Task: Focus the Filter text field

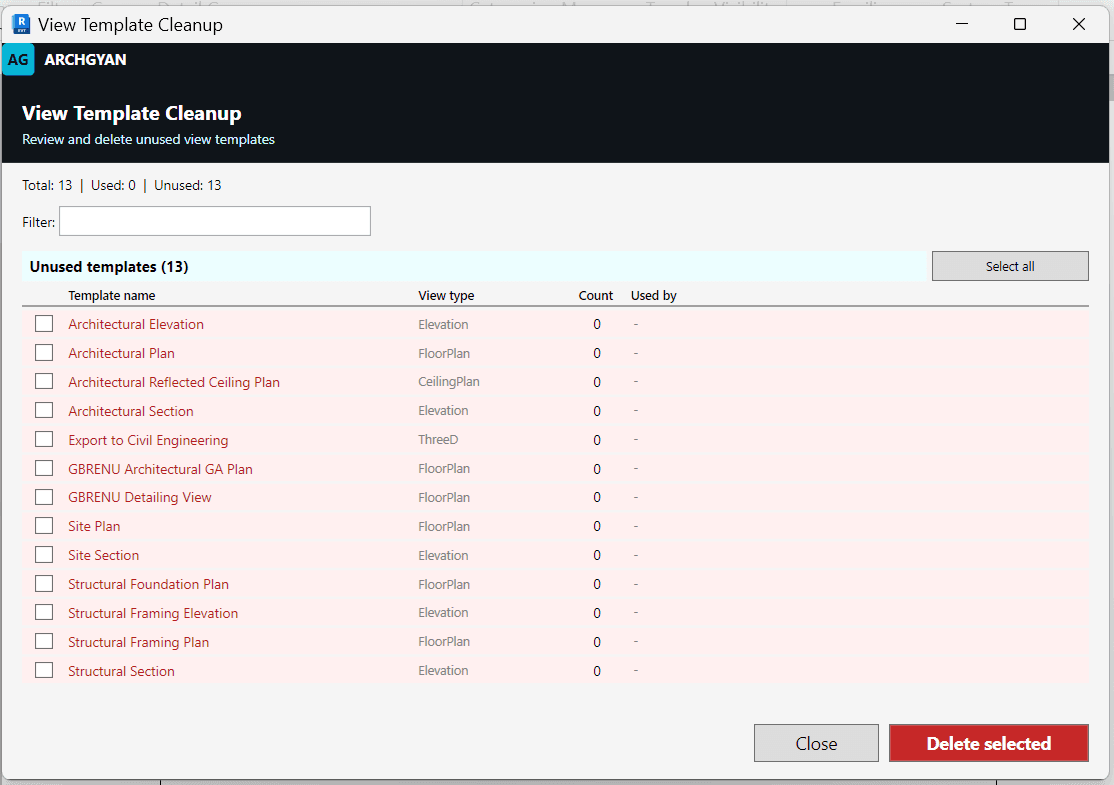Action: coord(215,222)
